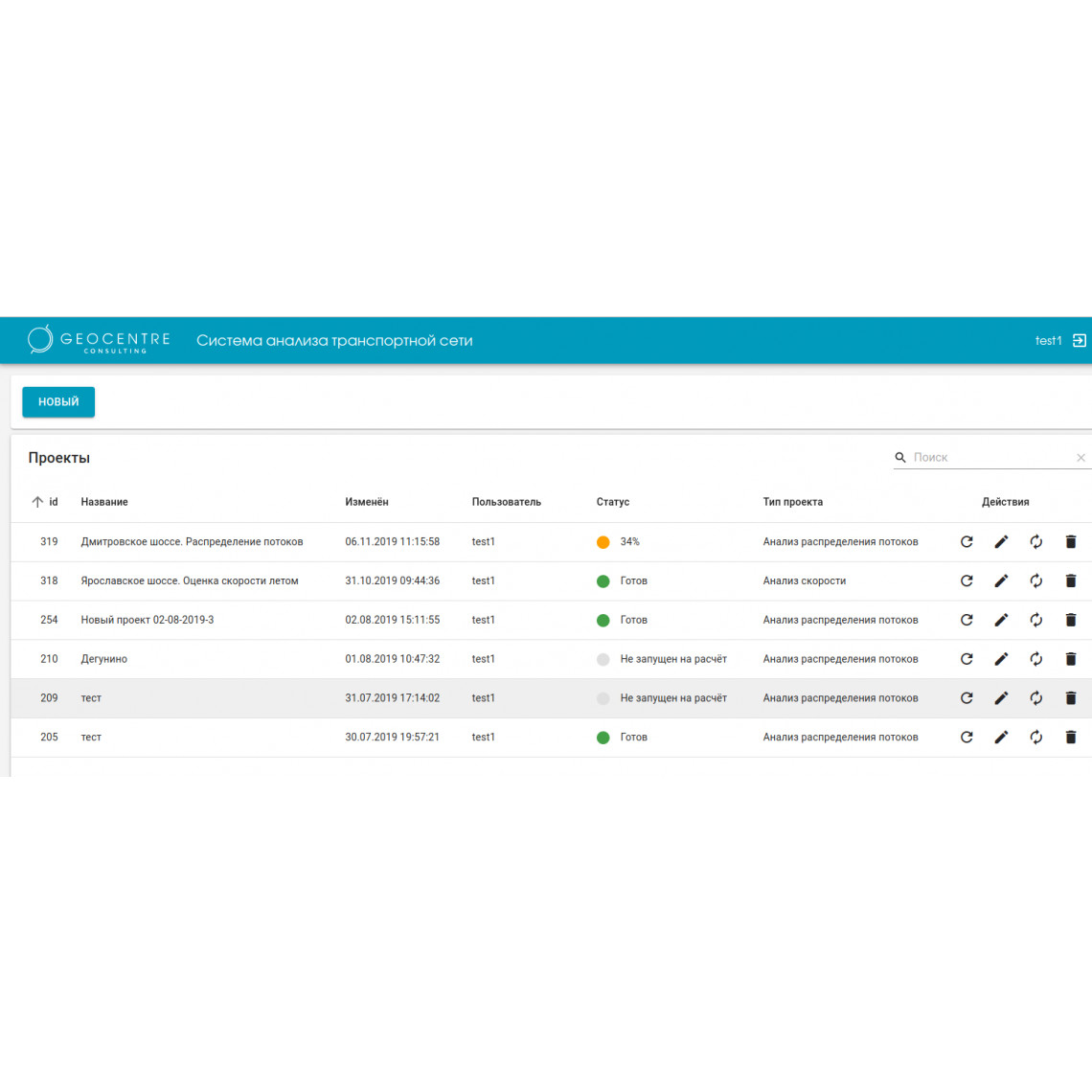
Task: Click the Готов status text in row 205
Action: point(634,737)
